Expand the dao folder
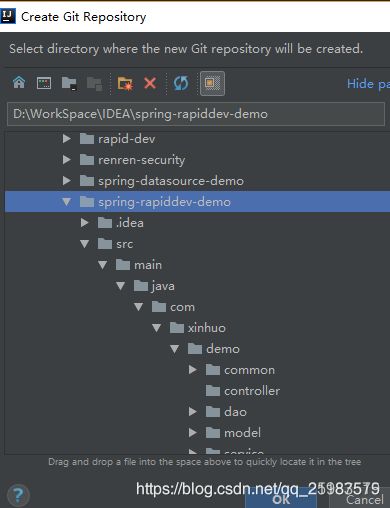 (x=193, y=412)
